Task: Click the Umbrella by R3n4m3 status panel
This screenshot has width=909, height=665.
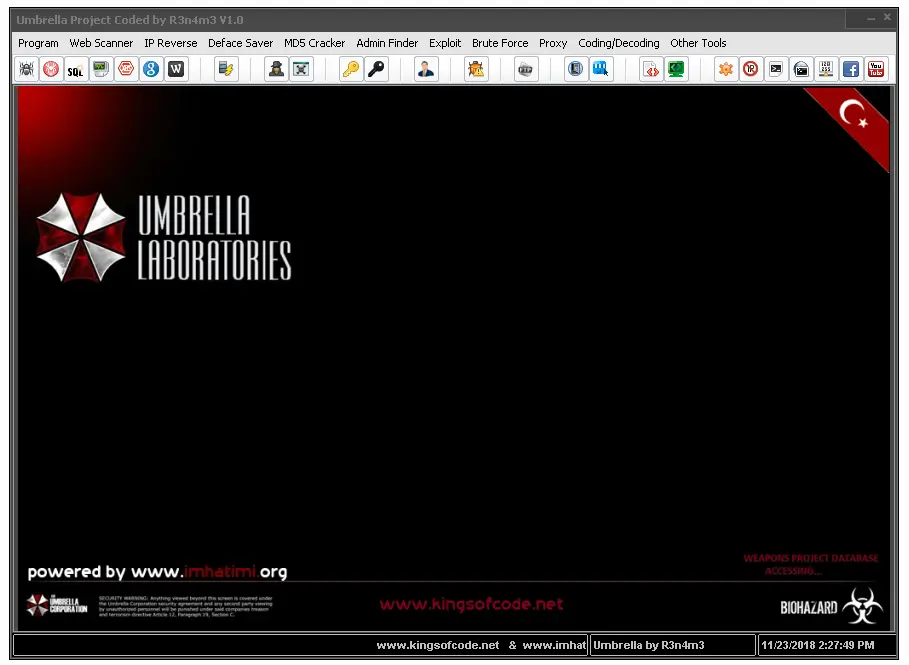Action: 669,645
